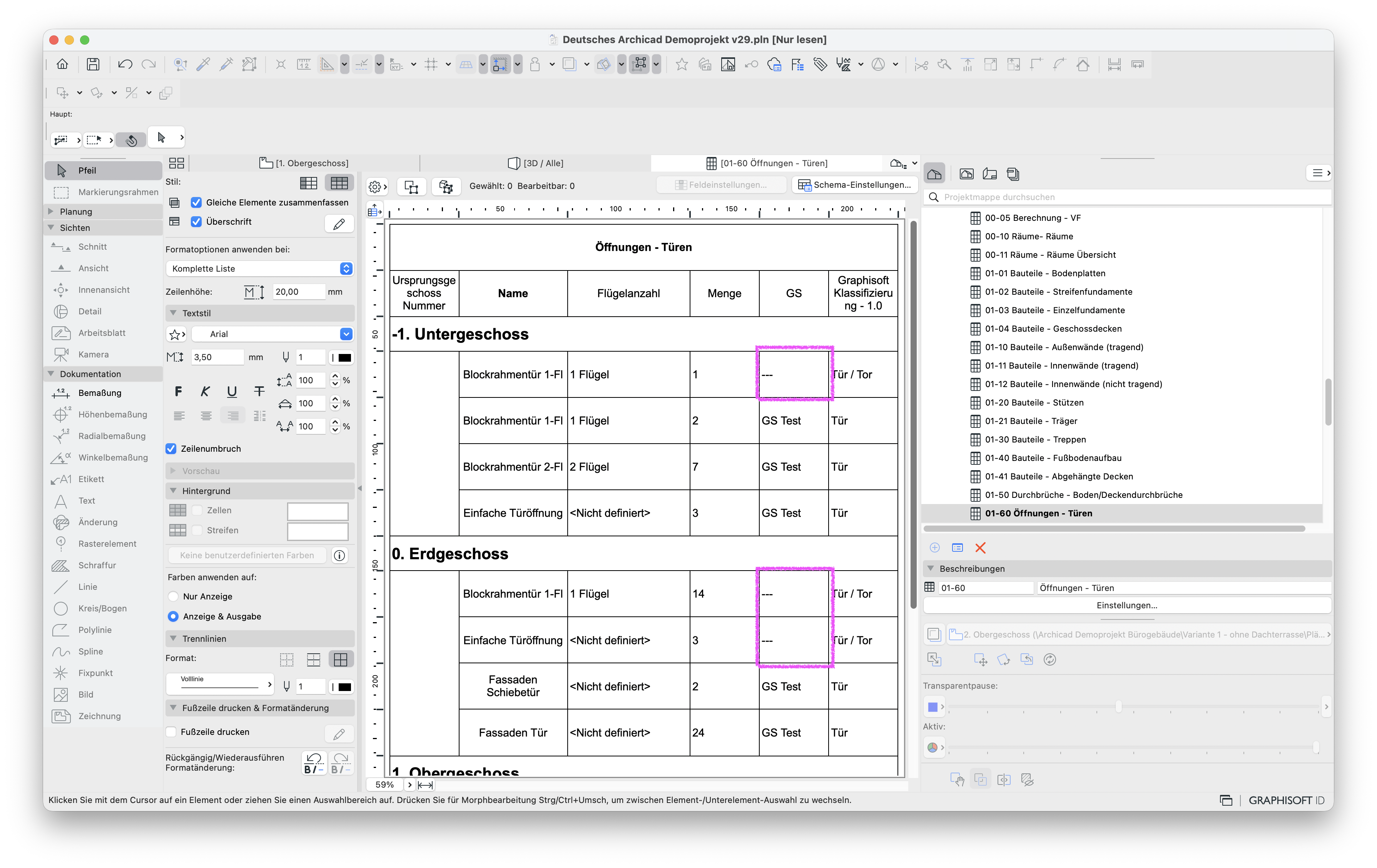Select the Markierungsrahmen marquee tool
Image resolution: width=1377 pixels, height=868 pixels.
(x=104, y=192)
